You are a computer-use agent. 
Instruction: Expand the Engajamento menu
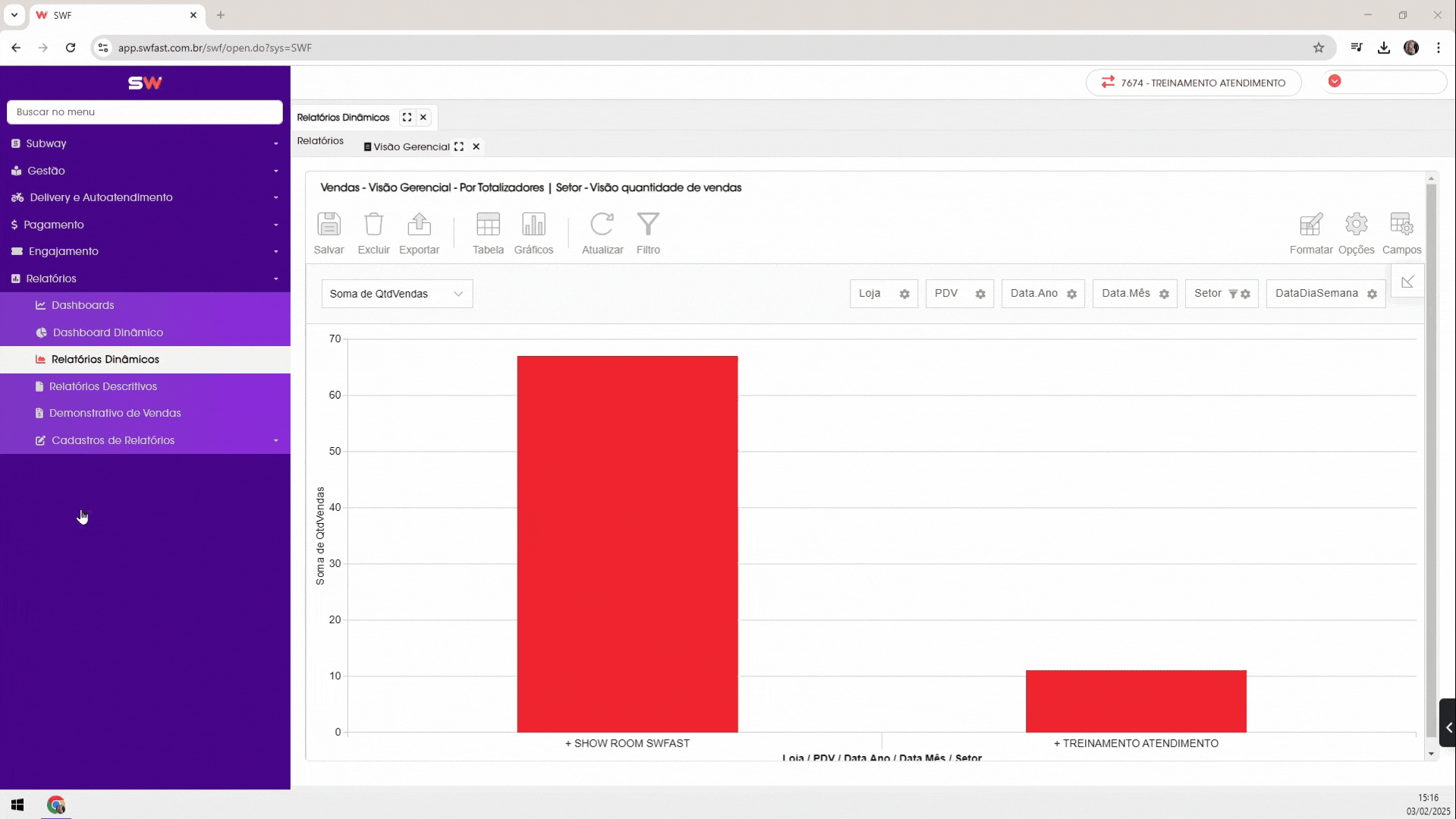(145, 251)
